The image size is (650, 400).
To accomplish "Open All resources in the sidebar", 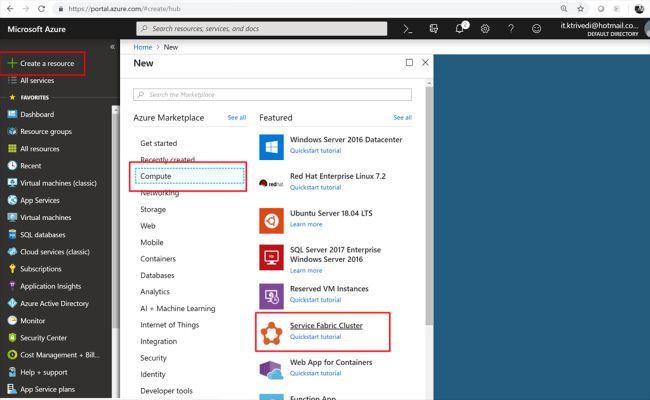I will click(39, 149).
